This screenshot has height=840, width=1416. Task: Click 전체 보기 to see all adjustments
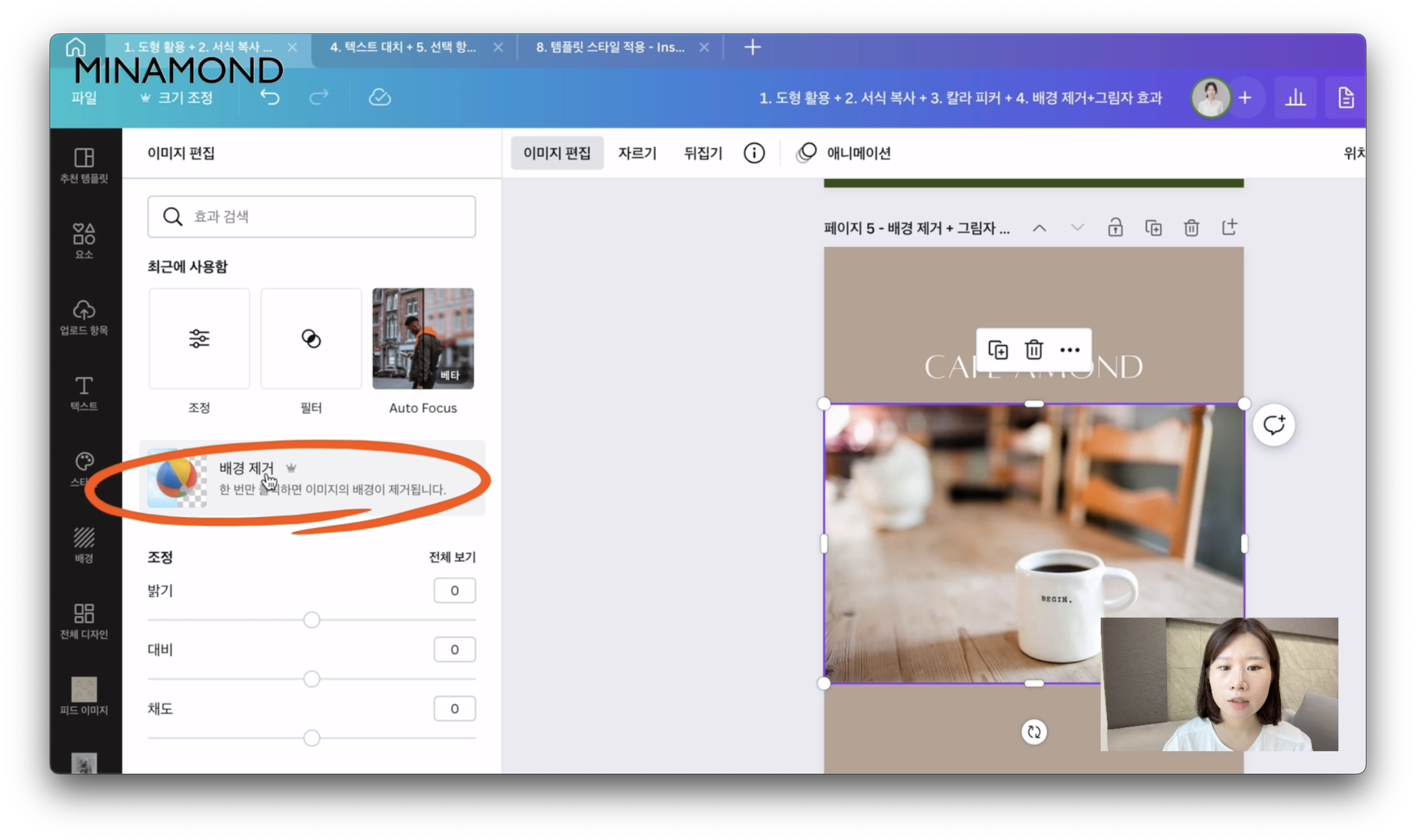pyautogui.click(x=452, y=557)
